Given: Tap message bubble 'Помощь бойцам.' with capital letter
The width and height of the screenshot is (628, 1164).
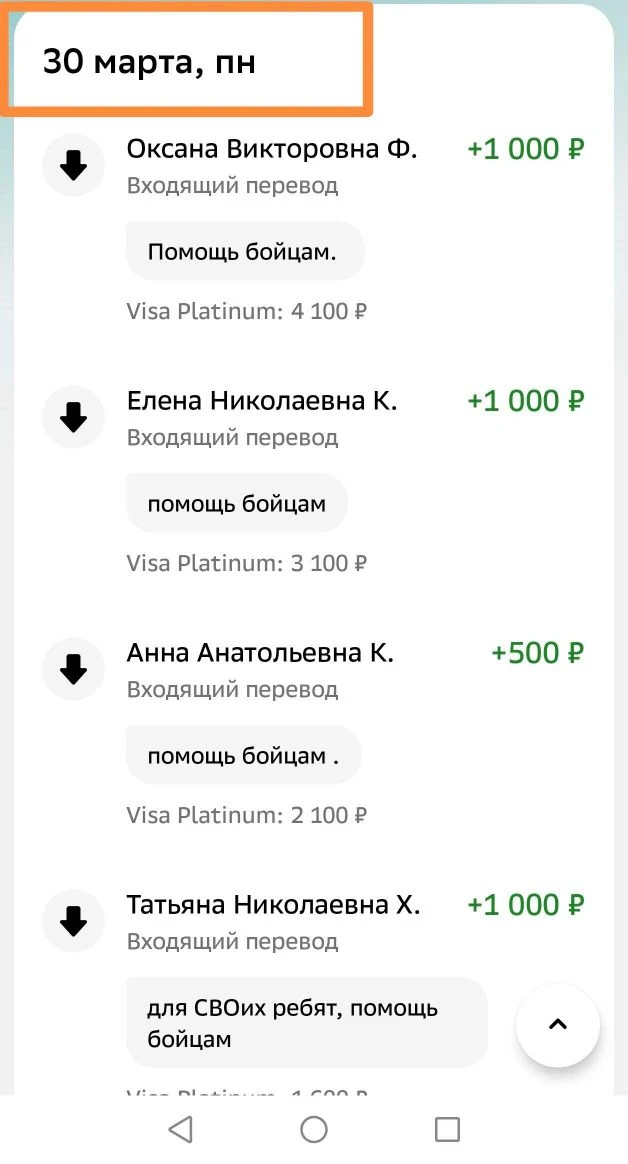Looking at the screenshot, I should [x=244, y=252].
